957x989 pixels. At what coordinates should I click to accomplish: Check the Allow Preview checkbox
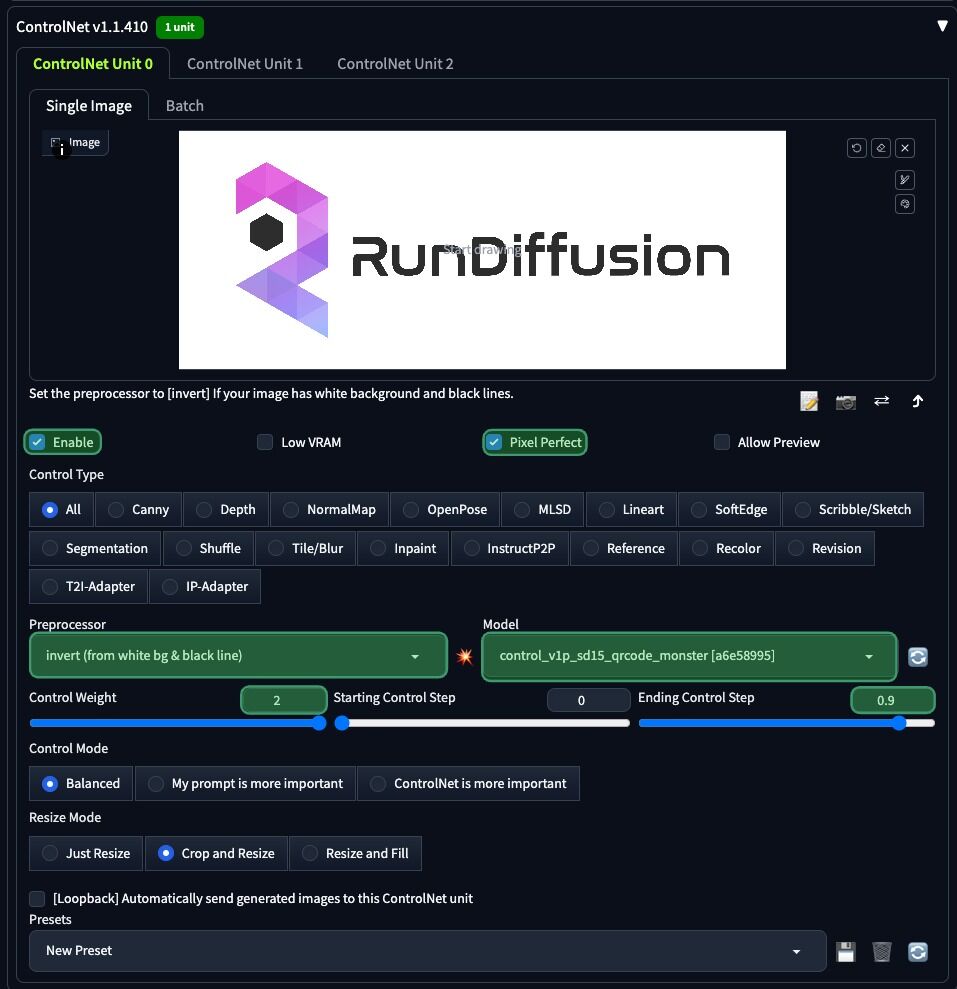pos(722,442)
